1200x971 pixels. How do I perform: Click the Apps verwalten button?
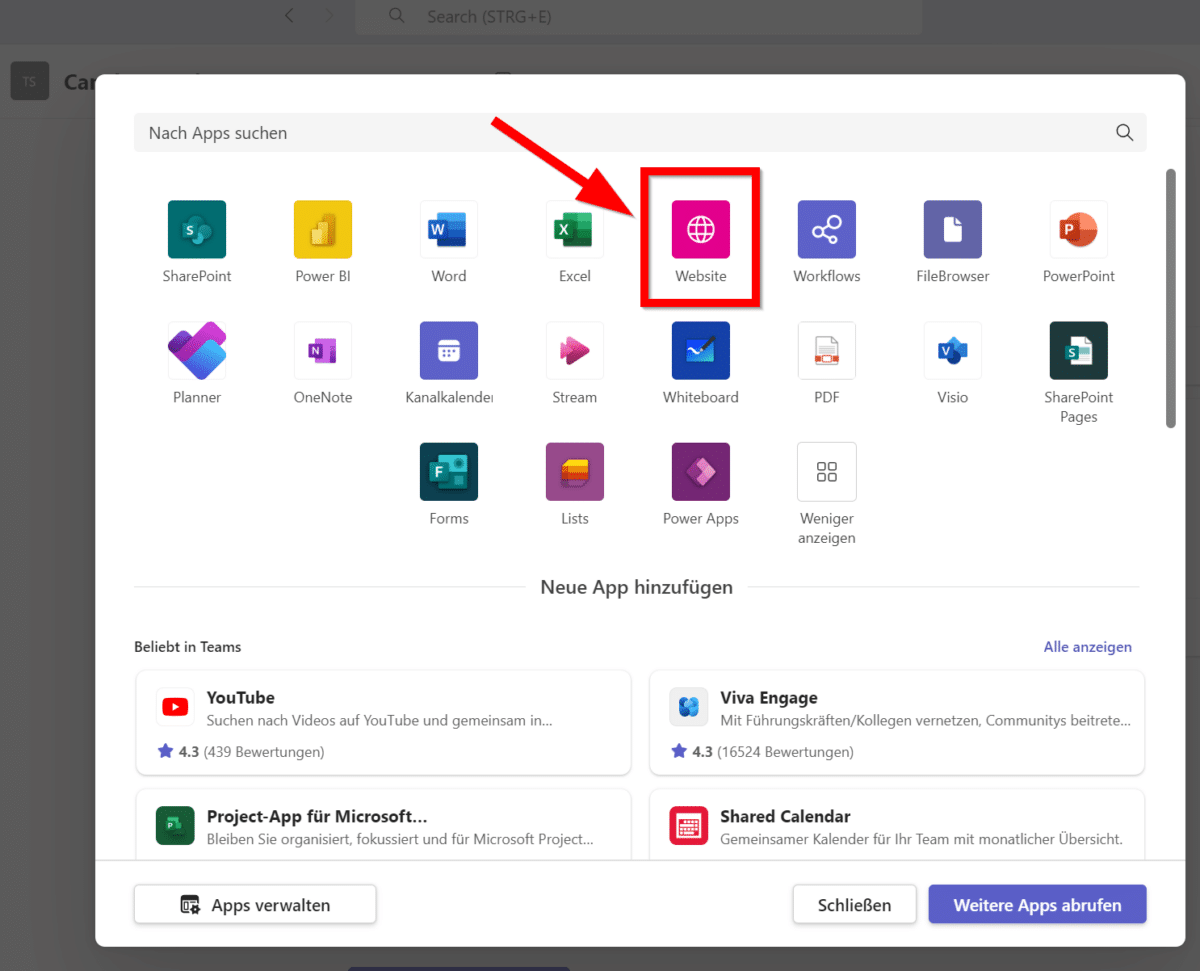point(255,905)
